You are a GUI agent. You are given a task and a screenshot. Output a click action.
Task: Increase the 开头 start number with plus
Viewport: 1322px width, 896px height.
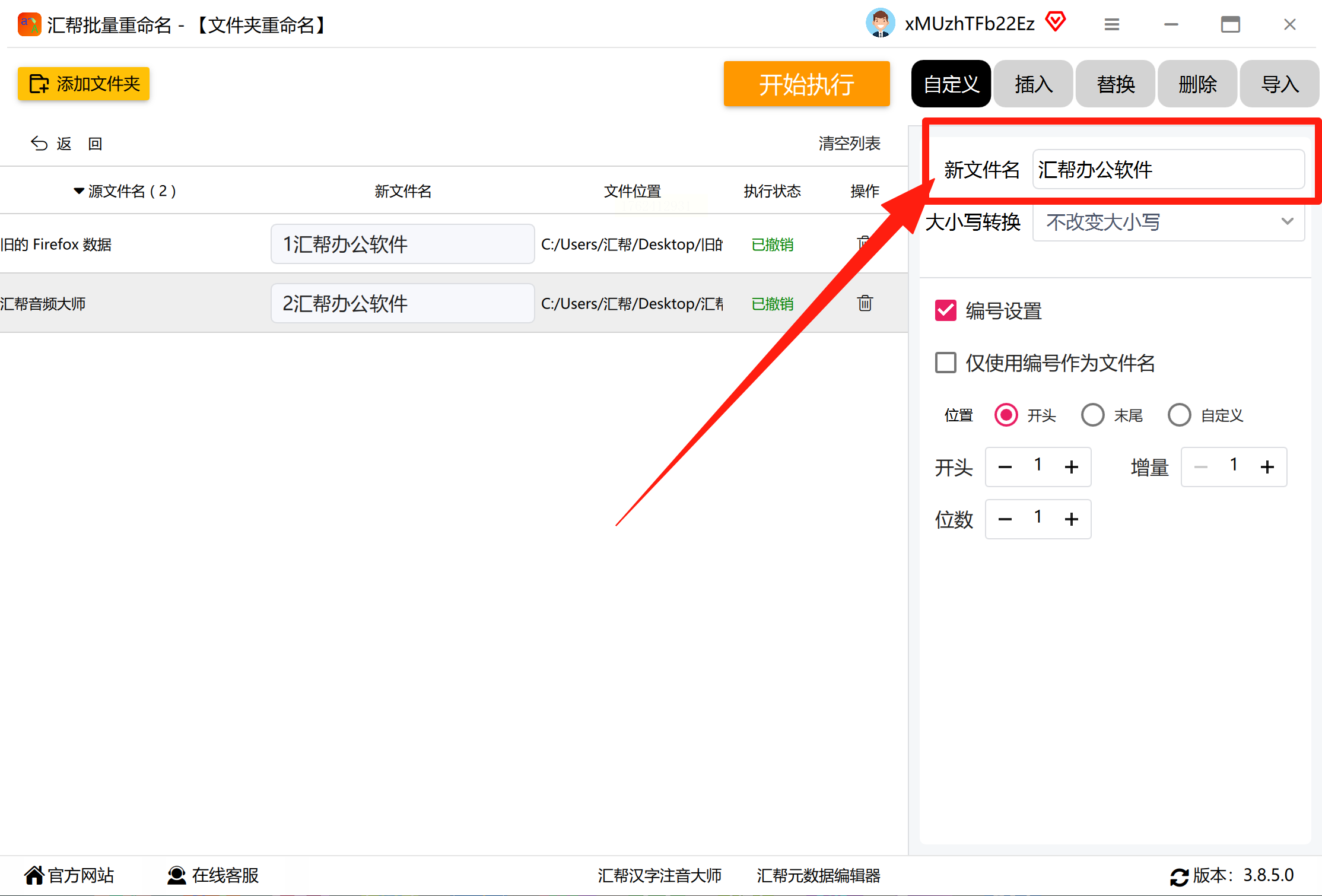pyautogui.click(x=1071, y=467)
